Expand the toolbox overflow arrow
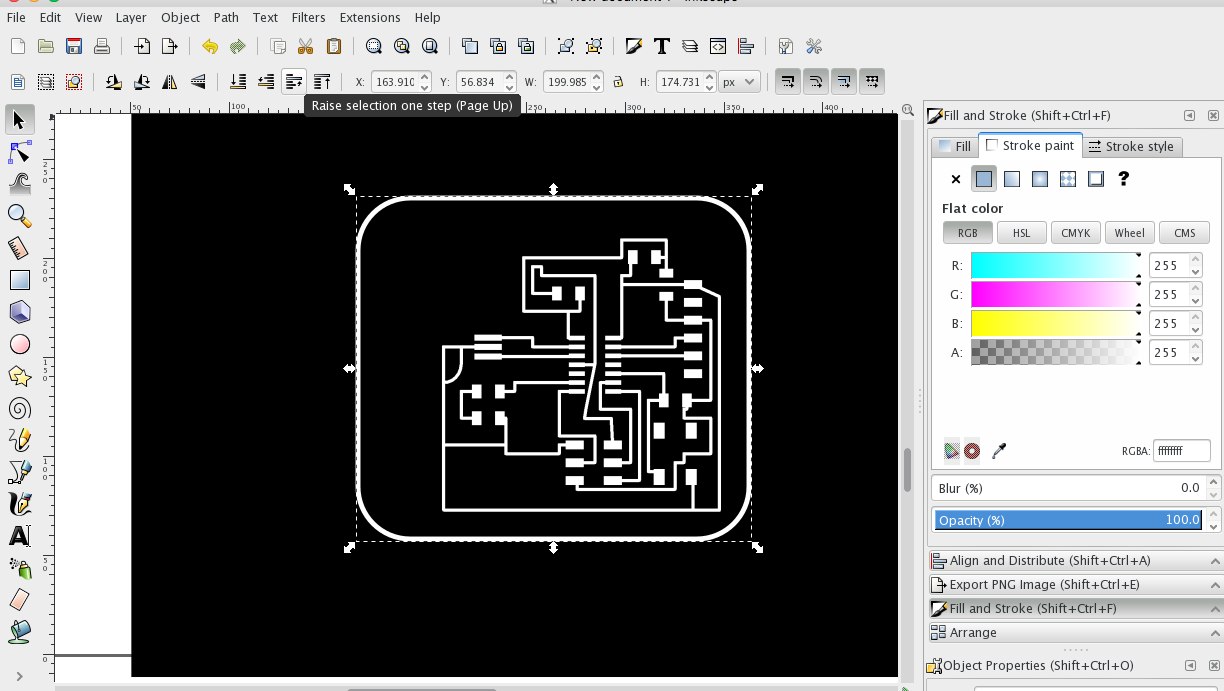 (19, 676)
